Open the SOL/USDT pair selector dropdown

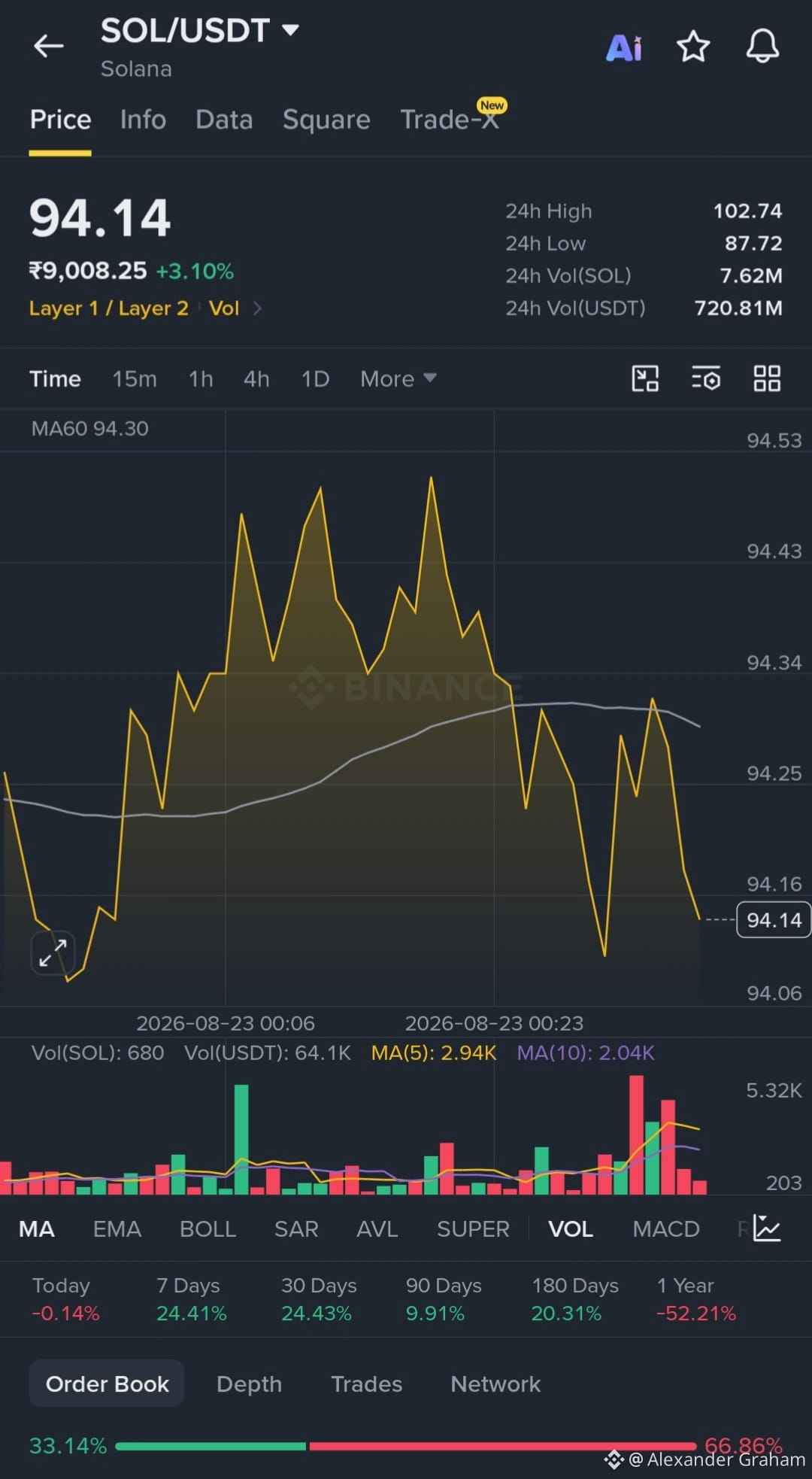click(200, 31)
